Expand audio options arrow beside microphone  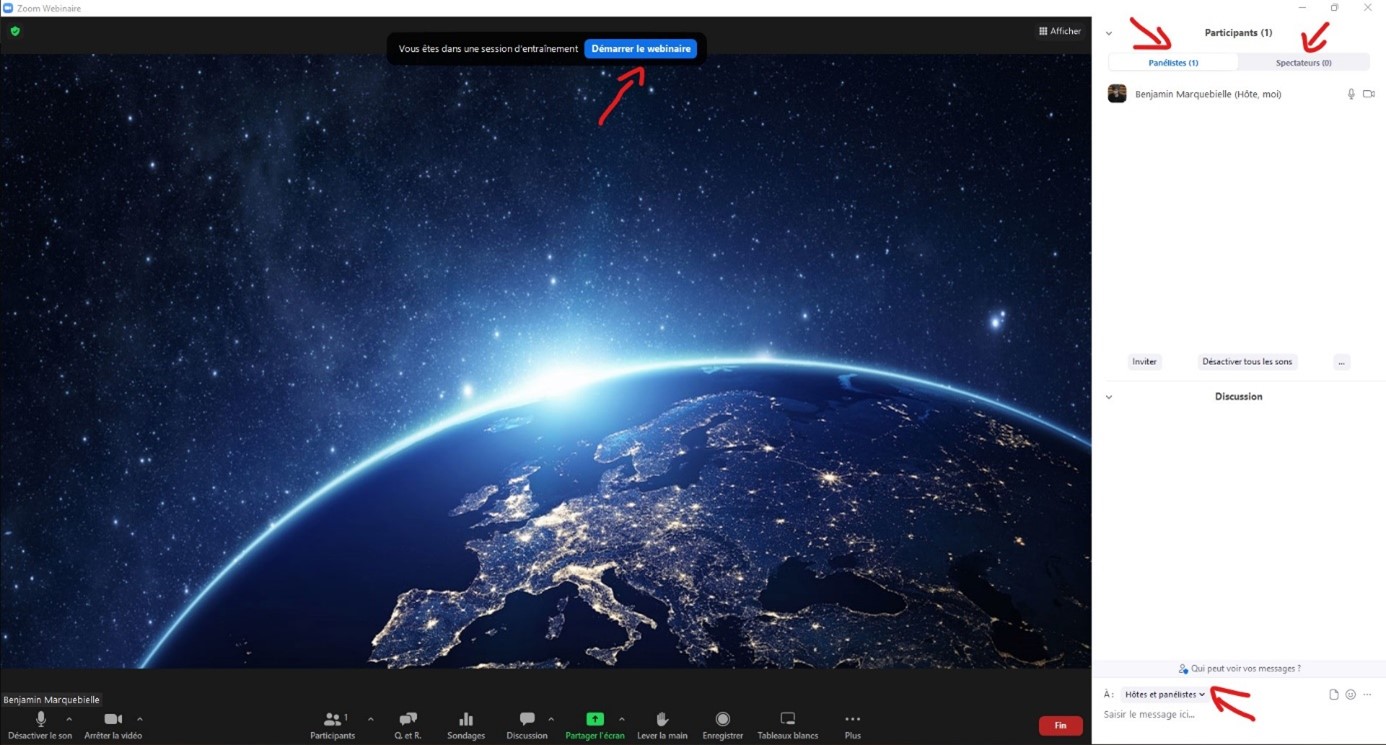(69, 719)
